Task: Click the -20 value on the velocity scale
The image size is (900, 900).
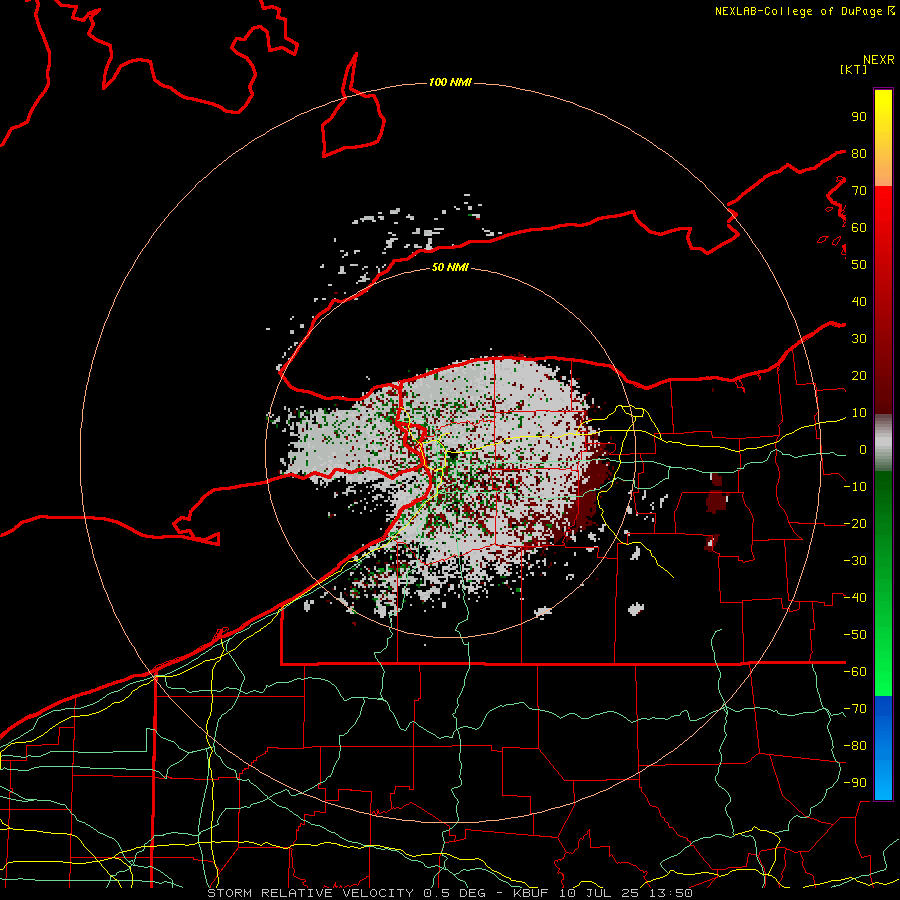Action: [855, 524]
